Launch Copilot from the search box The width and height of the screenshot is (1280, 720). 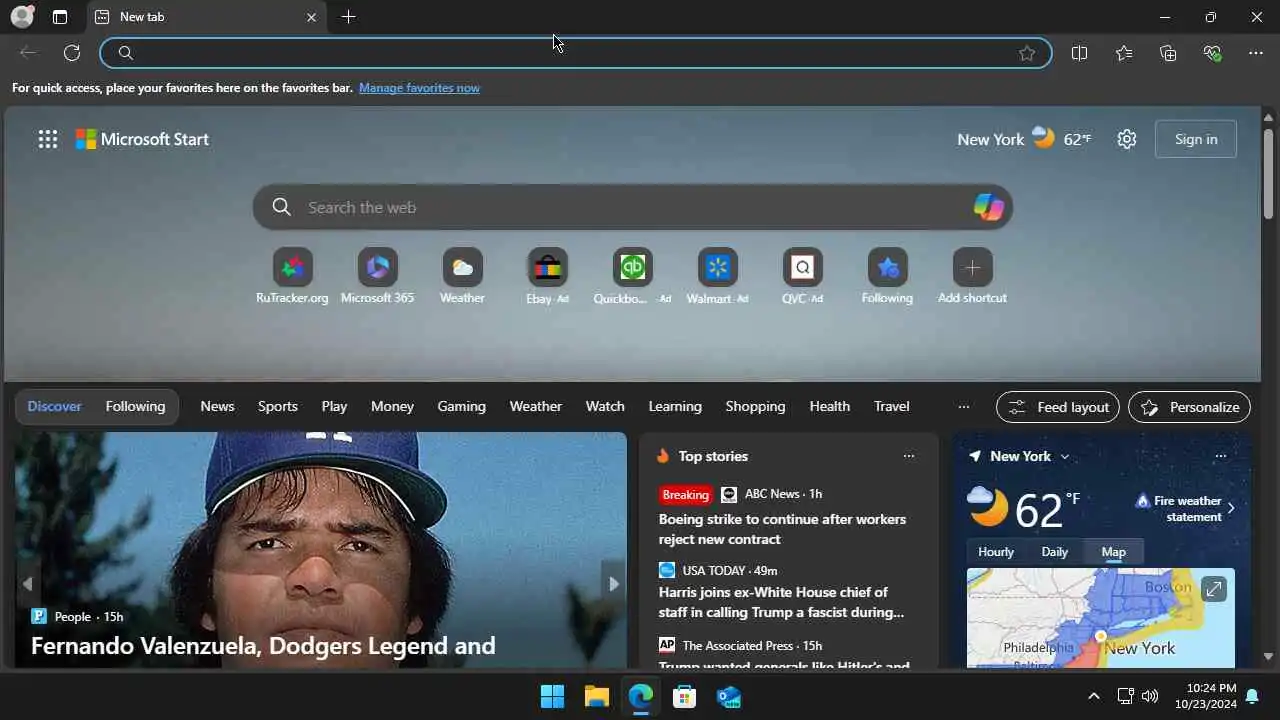(x=988, y=207)
